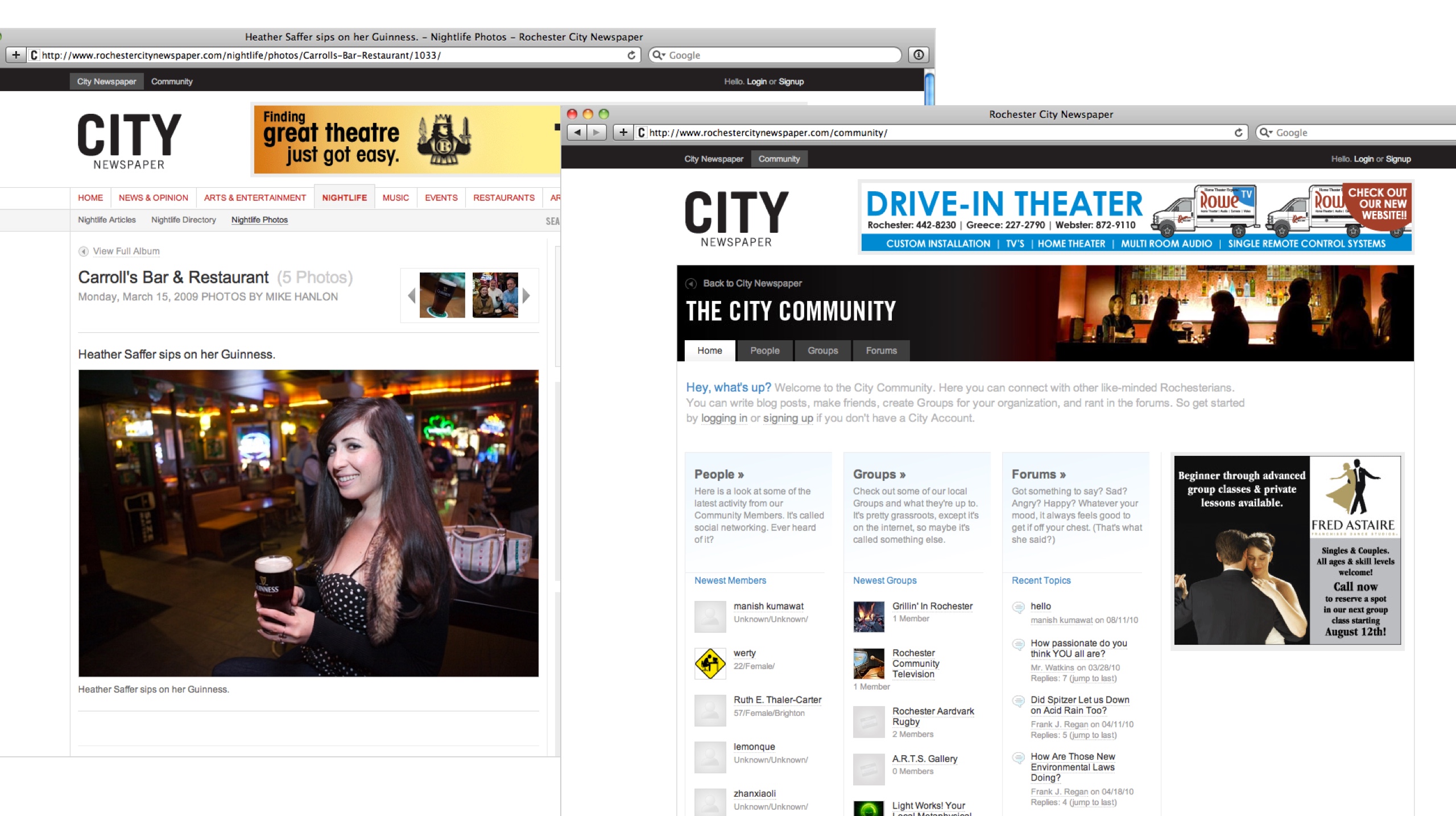Click the logging in link in the welcome text
The height and width of the screenshot is (816, 1456).
pos(724,418)
